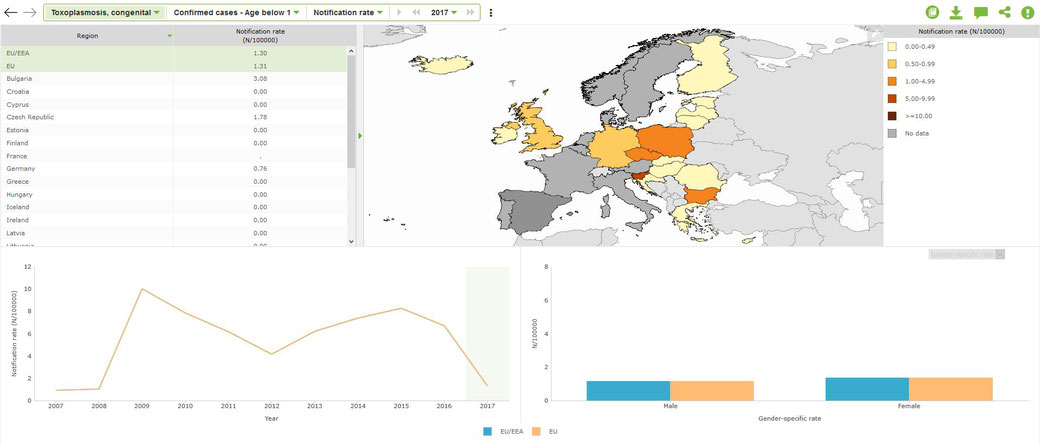Click the 1.78 value for Czech Republic
Screen dimensions: 1040x445
[x=260, y=117]
